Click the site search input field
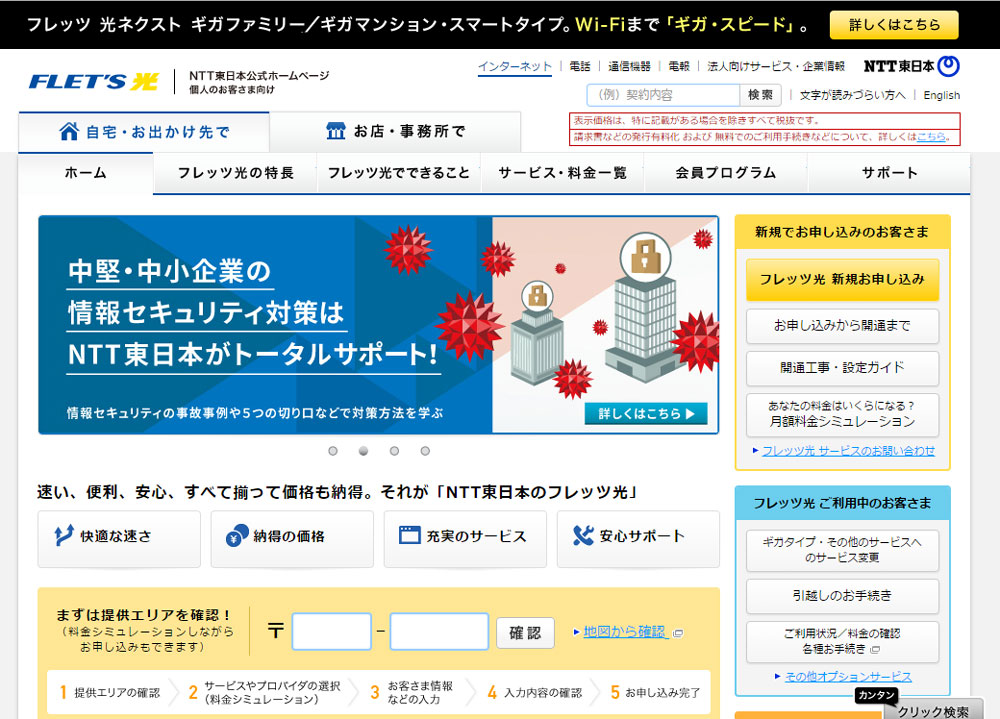This screenshot has width=1000, height=719. coord(663,95)
